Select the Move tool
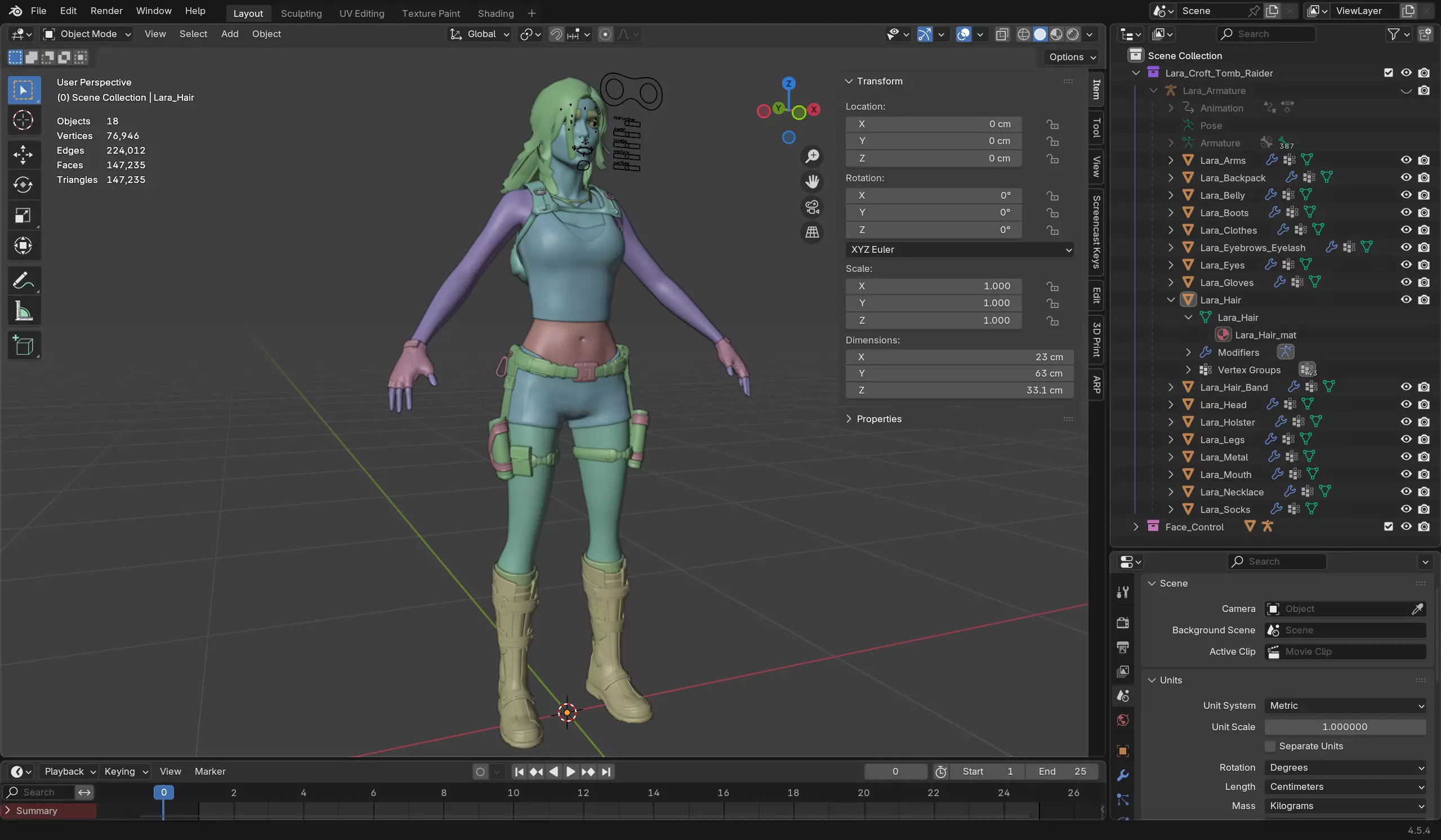The image size is (1441, 840). click(24, 154)
